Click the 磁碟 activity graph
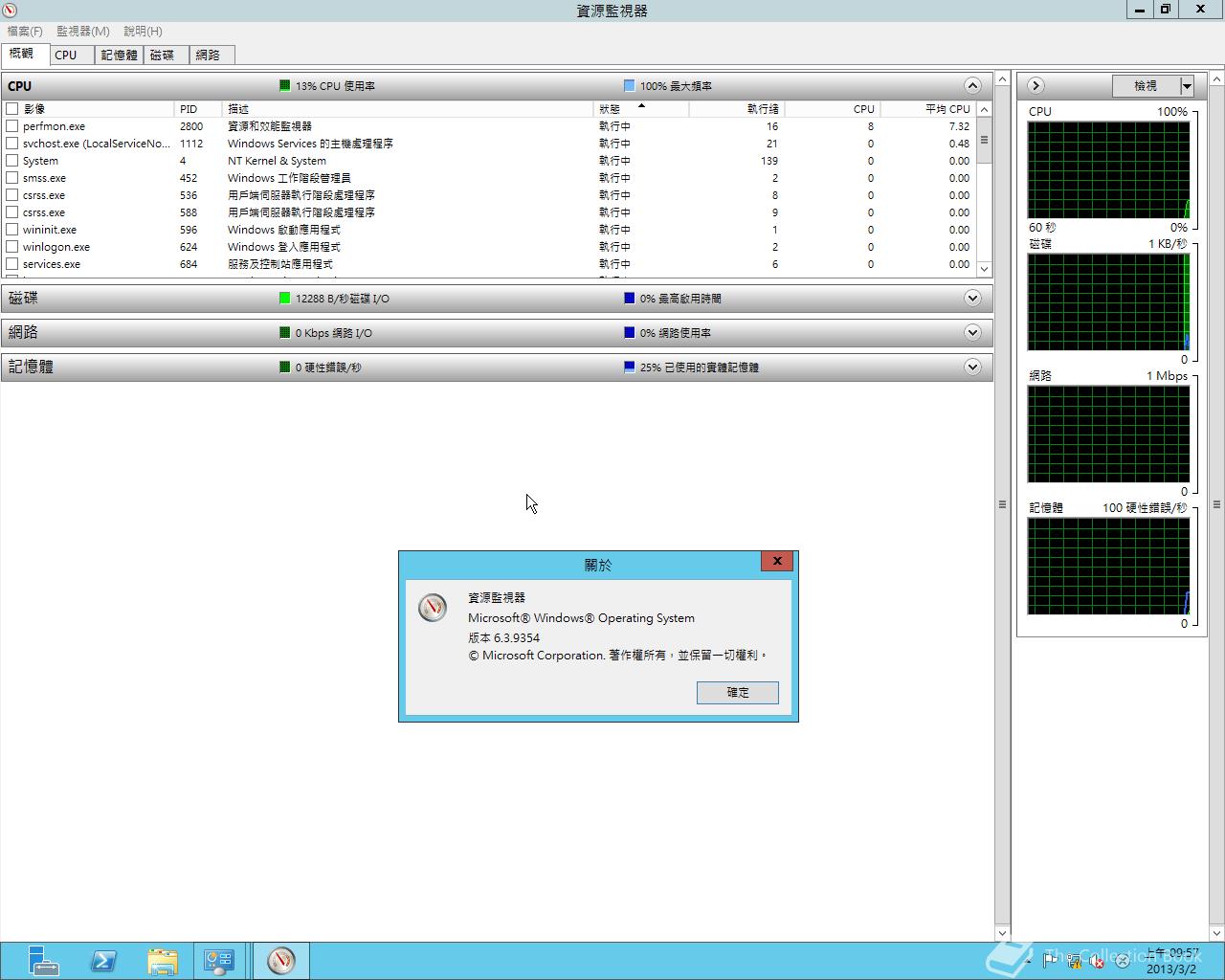Image resolution: width=1225 pixels, height=980 pixels. click(1108, 302)
